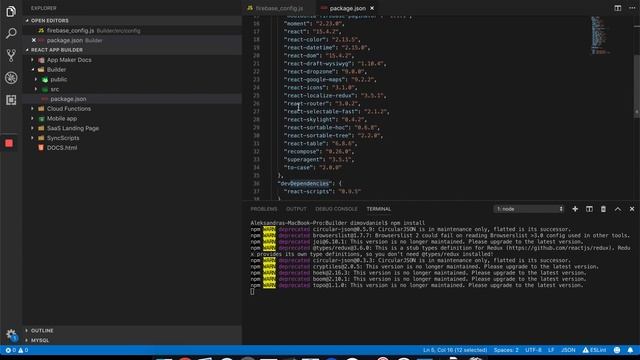Click the red square activity bar icon
Viewport: 640px width, 360px height.
click(x=9, y=143)
